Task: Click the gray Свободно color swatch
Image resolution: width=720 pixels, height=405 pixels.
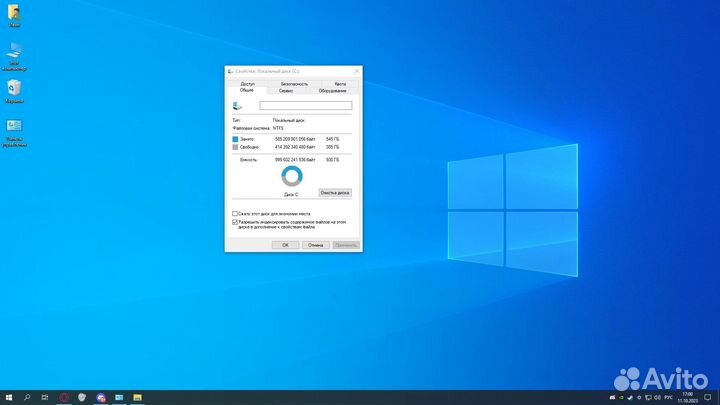Action: click(235, 147)
